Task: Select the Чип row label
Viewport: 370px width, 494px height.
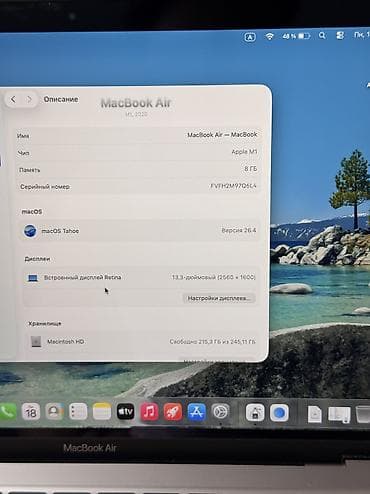Action: coord(23,153)
